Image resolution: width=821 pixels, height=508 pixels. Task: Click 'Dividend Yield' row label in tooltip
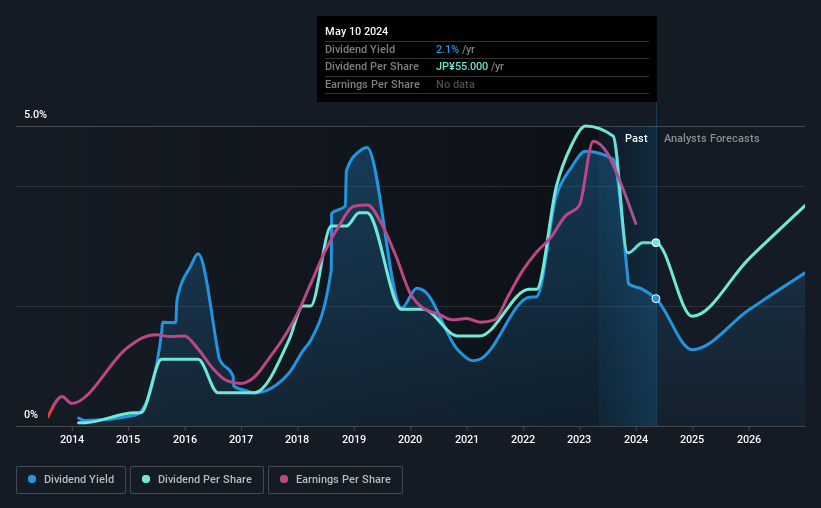360,49
